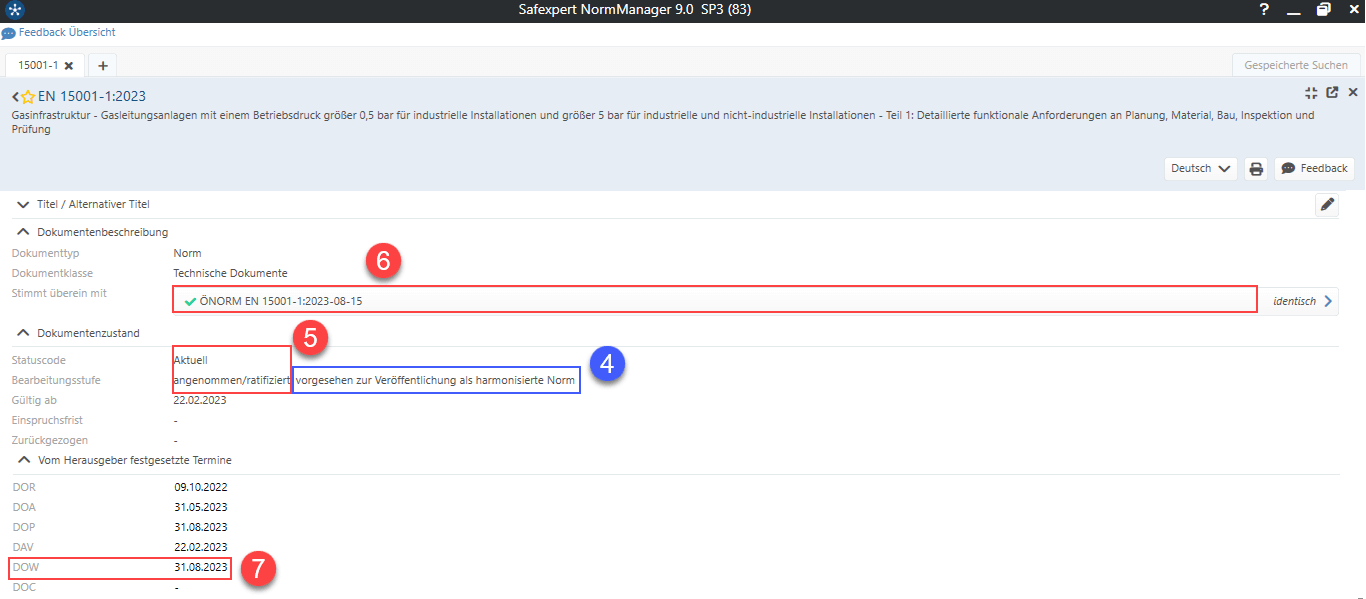Image resolution: width=1366 pixels, height=599 pixels.
Task: Open the document in an external window
Action: point(1332,93)
